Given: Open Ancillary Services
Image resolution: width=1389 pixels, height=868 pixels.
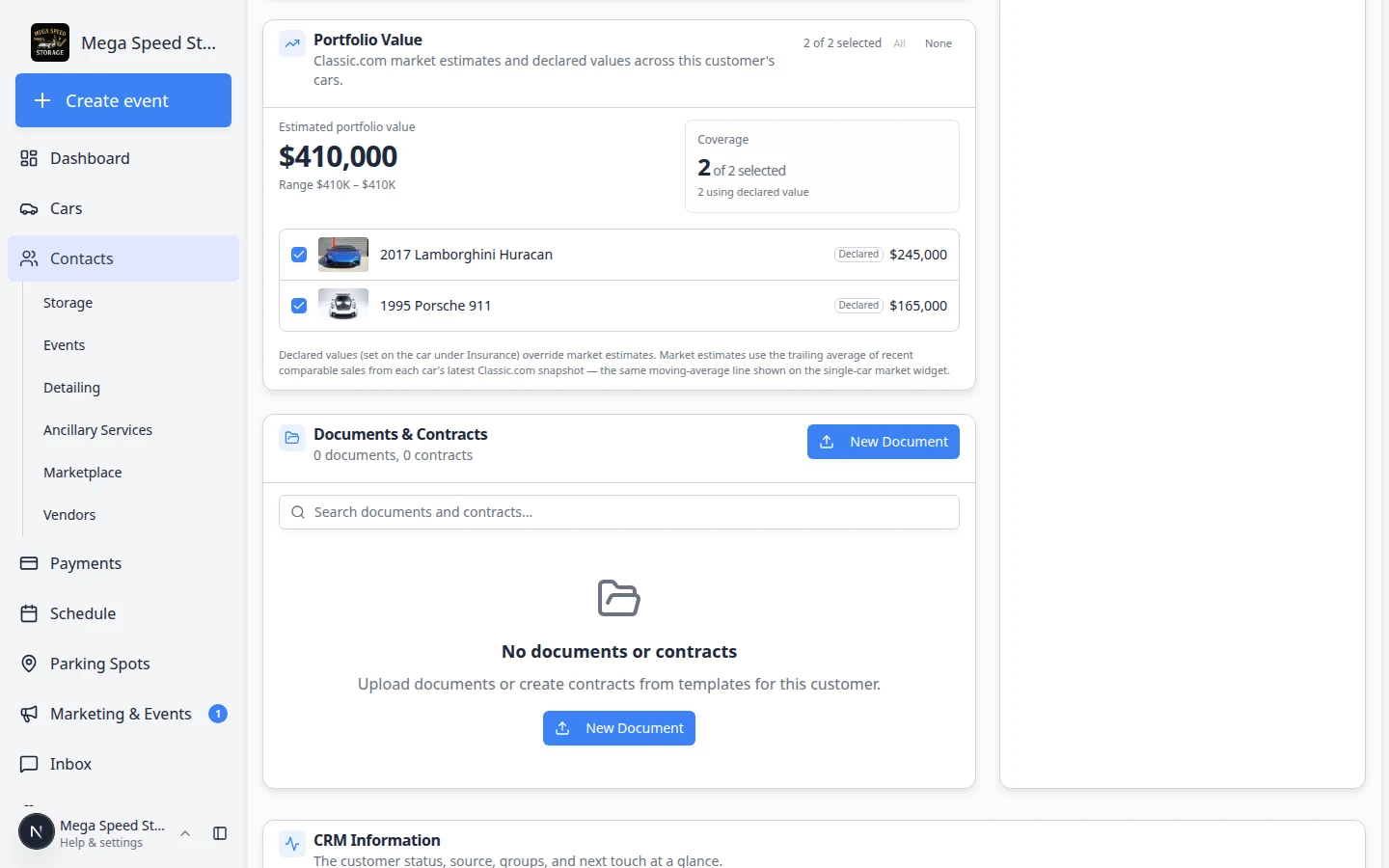Looking at the screenshot, I should click(x=97, y=430).
